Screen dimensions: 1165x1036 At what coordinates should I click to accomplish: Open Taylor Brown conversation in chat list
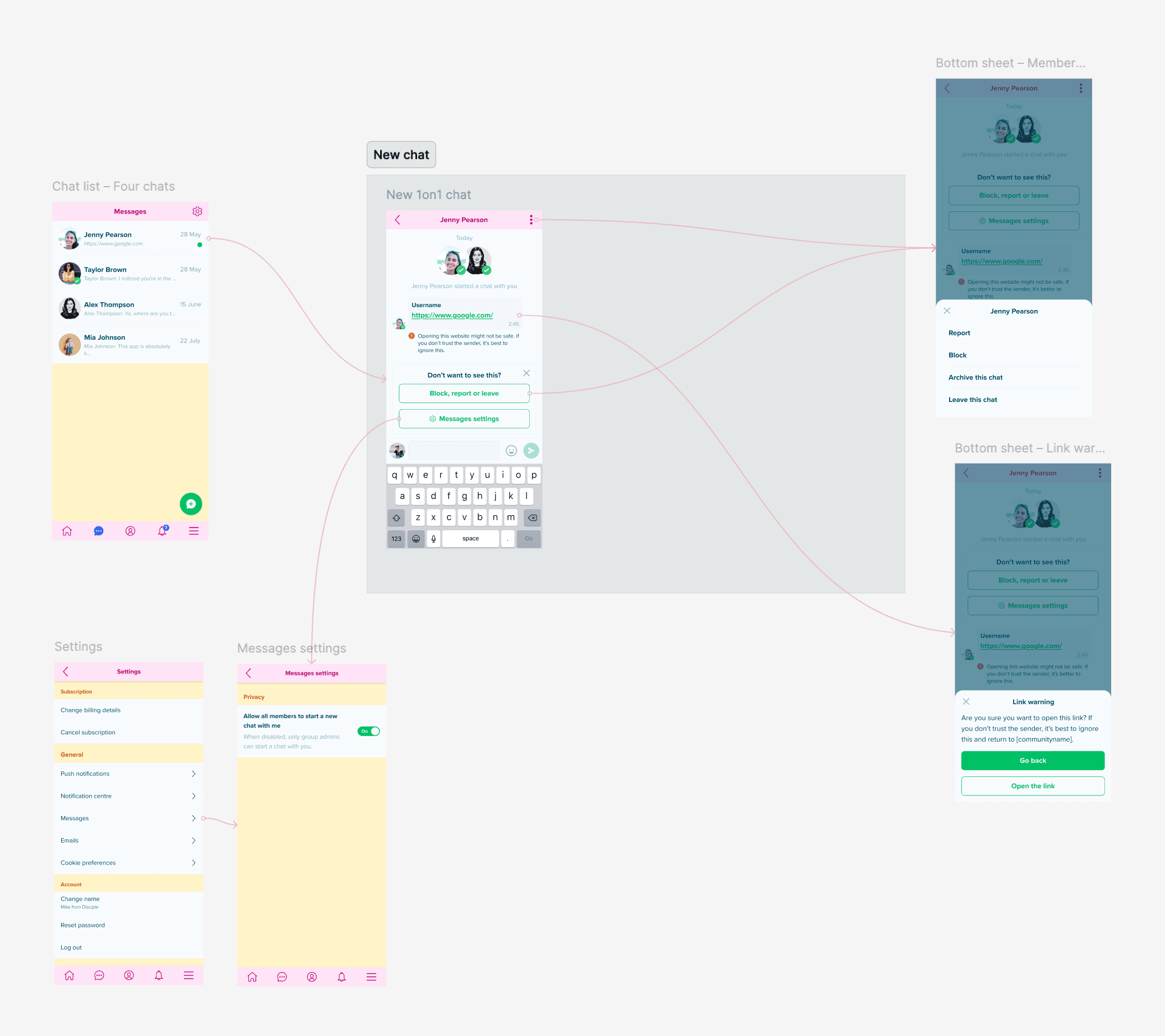(x=131, y=274)
